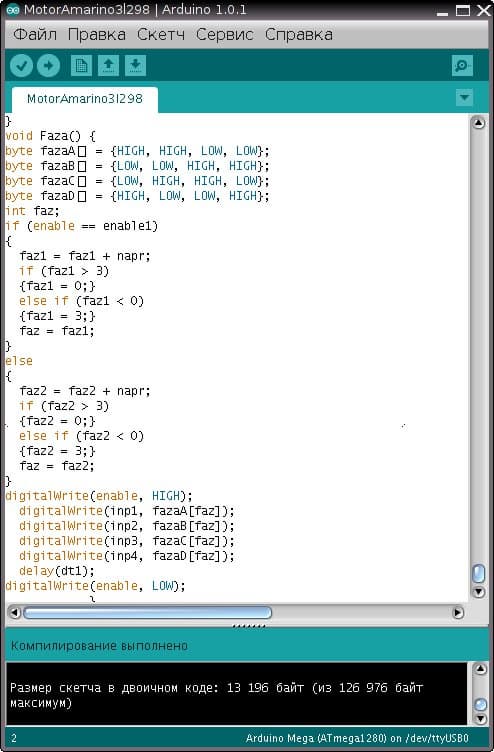494x752 pixels.
Task: Close the Arduino window
Action: (483, 10)
